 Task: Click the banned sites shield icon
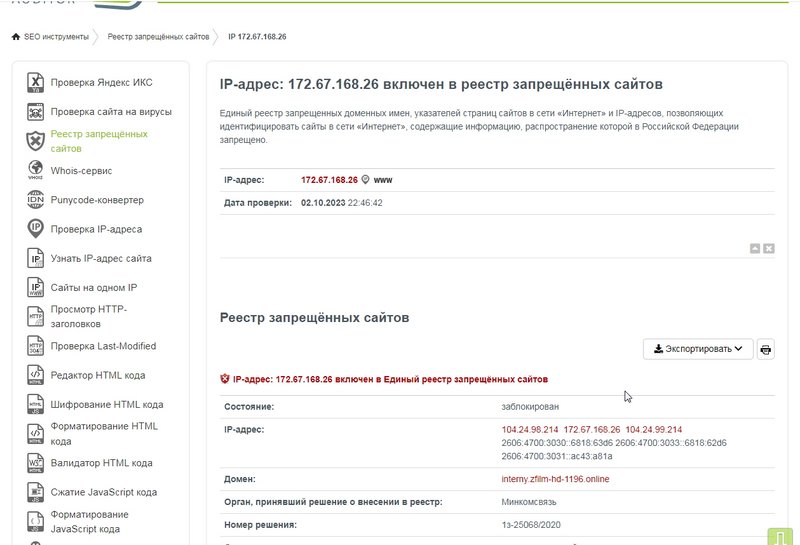(x=35, y=141)
